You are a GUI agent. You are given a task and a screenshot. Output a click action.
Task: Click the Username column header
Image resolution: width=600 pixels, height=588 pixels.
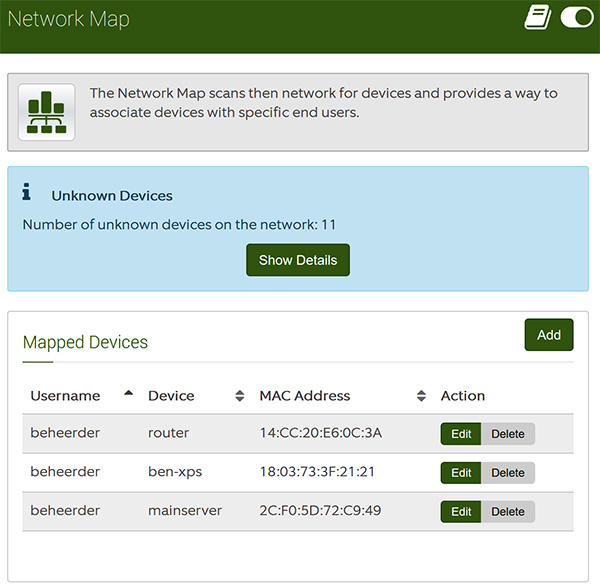pos(65,396)
